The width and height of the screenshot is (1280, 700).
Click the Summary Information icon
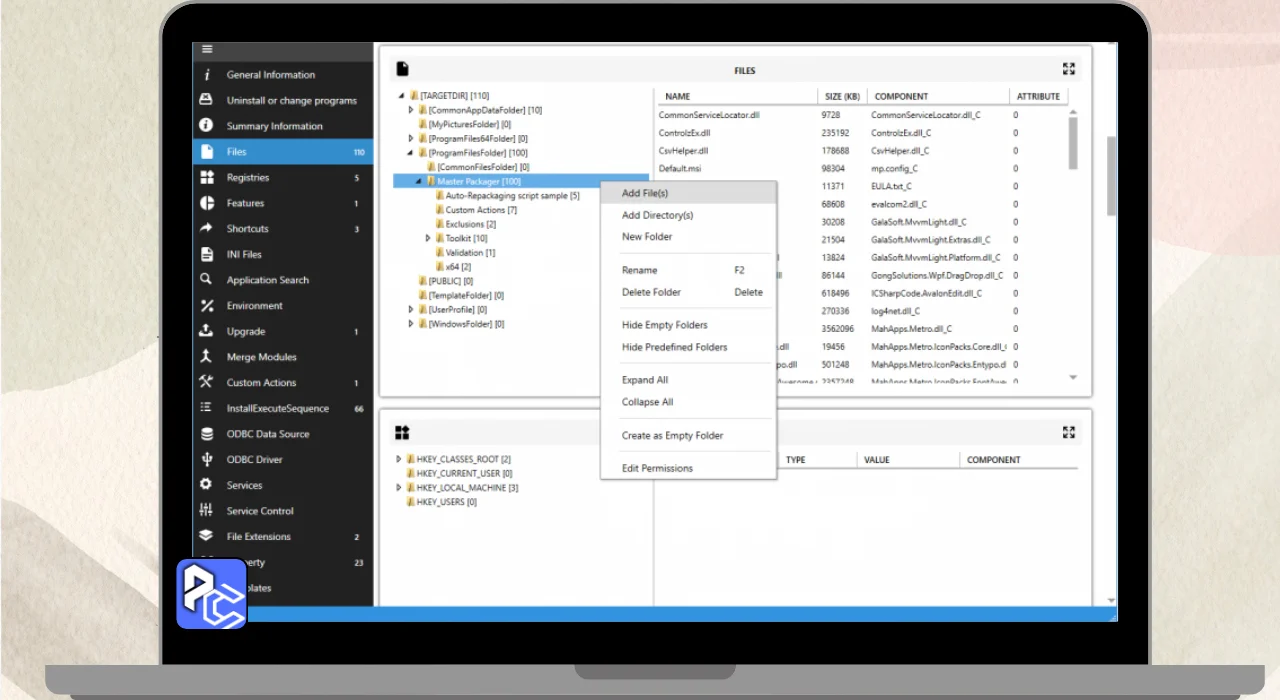[207, 126]
